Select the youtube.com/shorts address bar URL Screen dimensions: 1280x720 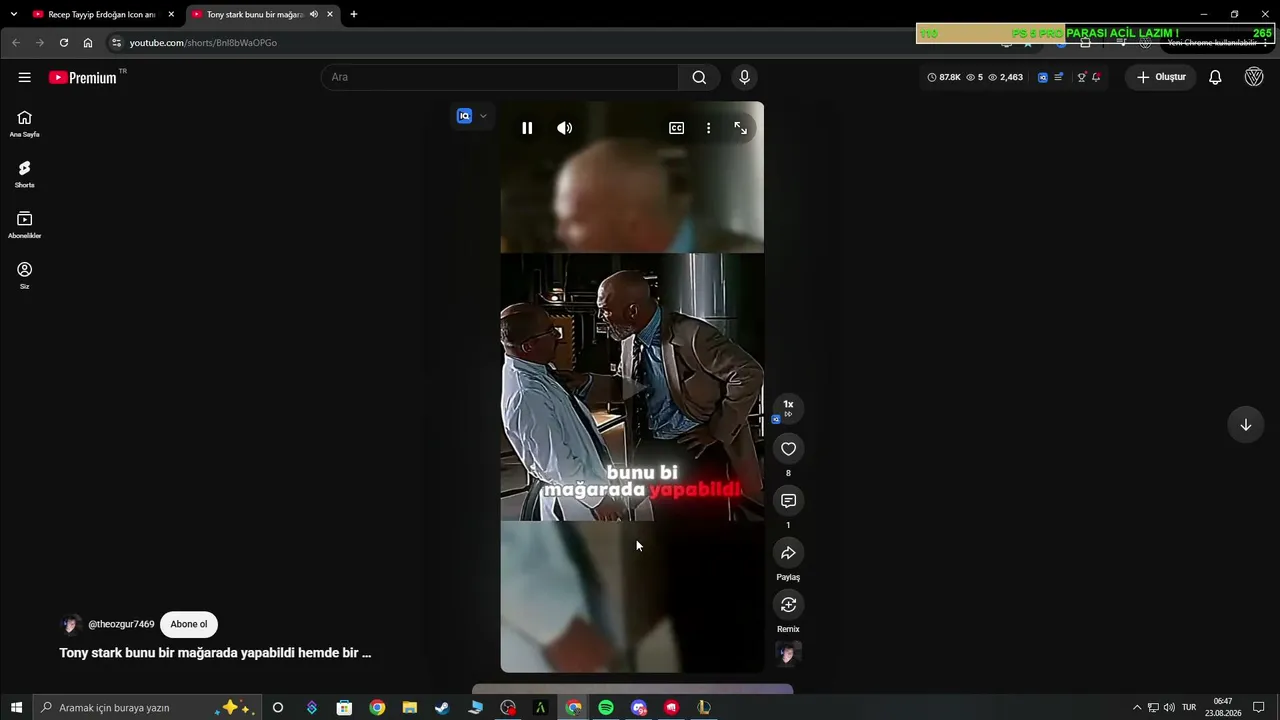pos(203,43)
